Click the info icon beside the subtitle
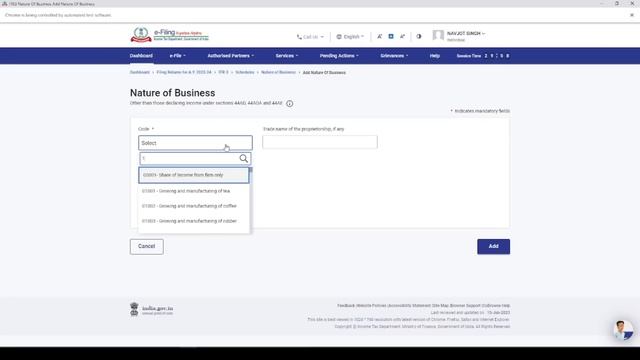The image size is (640, 360). pyautogui.click(x=289, y=104)
